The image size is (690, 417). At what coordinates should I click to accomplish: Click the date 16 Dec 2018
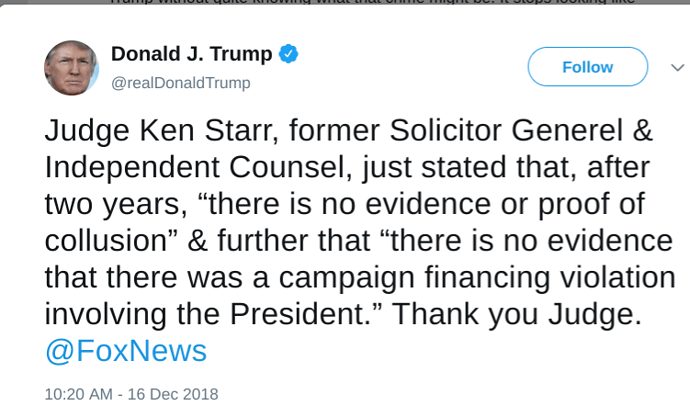click(172, 394)
